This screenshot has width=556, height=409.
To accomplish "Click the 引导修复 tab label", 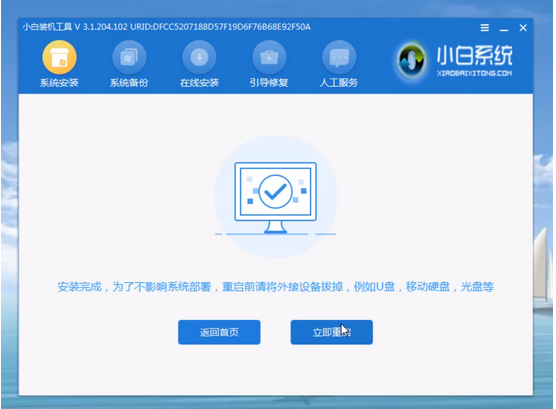I will (269, 83).
